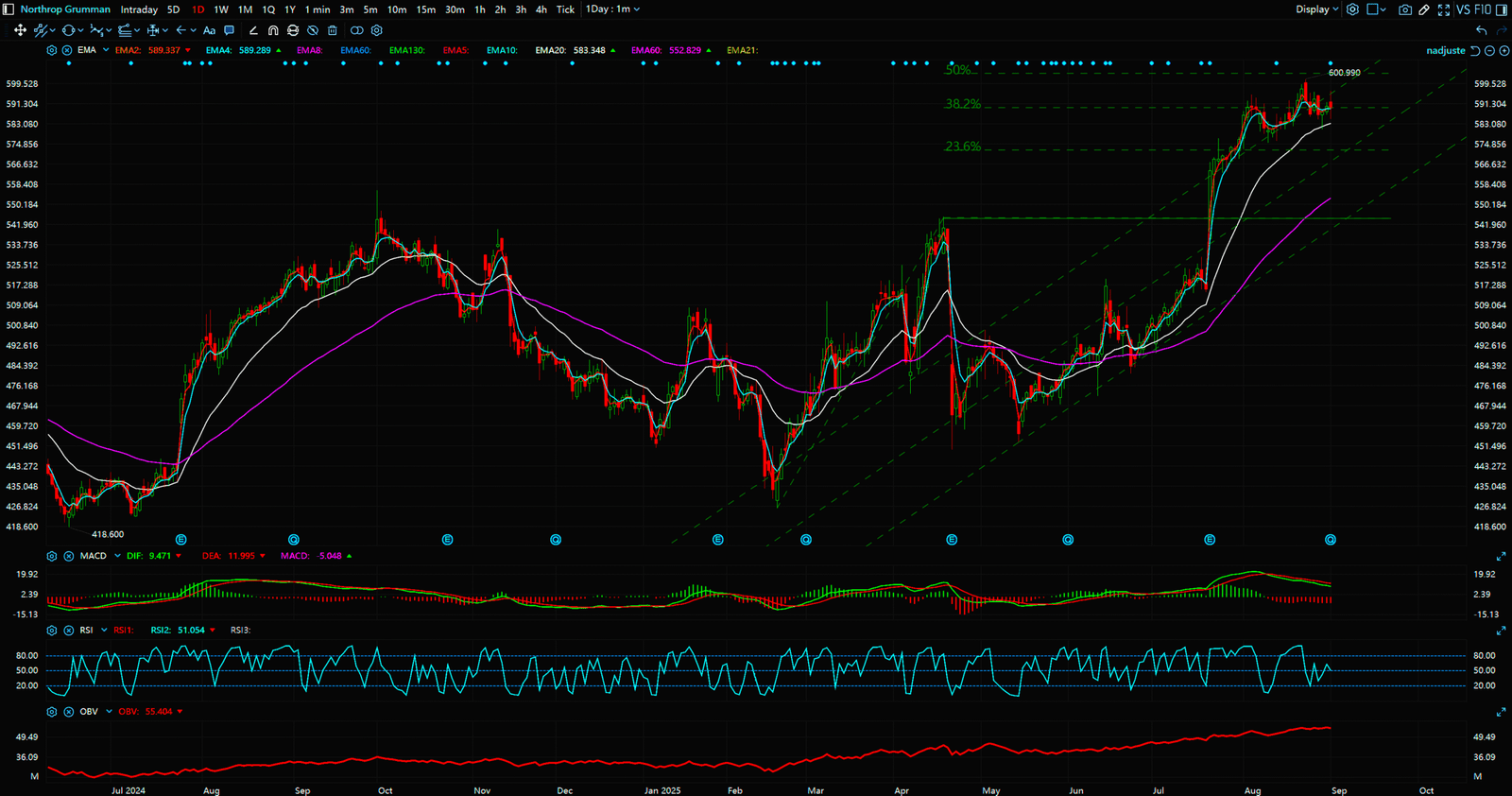Select the text annotation Aa tool
Viewport: 1512px width, 796px height.
pyautogui.click(x=210, y=30)
